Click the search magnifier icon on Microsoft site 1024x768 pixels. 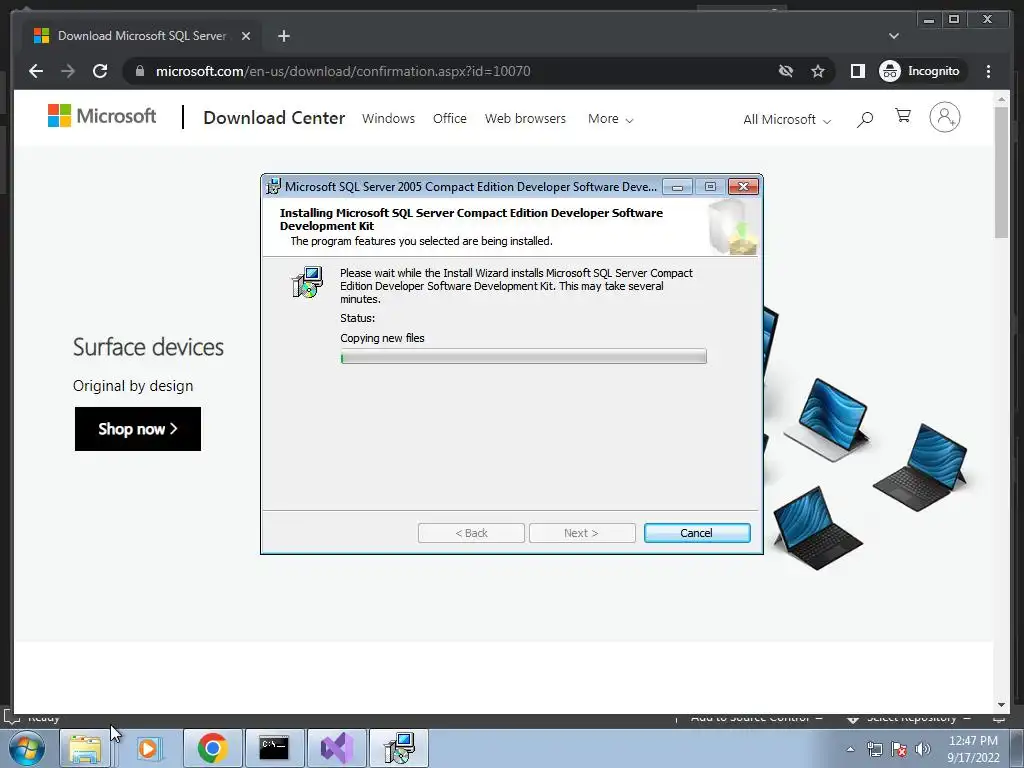pos(865,119)
